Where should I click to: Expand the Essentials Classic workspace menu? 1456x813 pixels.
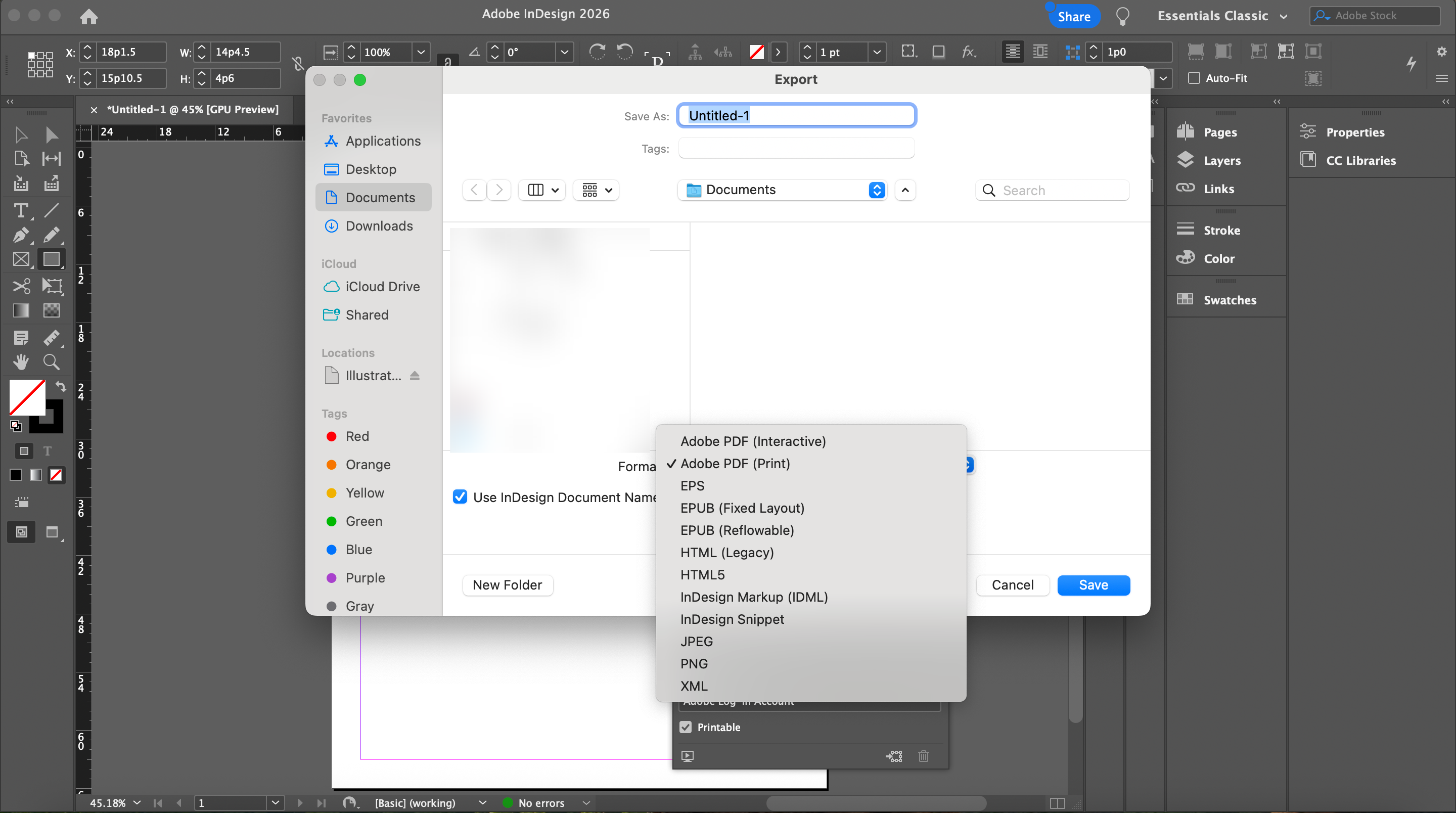1222,16
